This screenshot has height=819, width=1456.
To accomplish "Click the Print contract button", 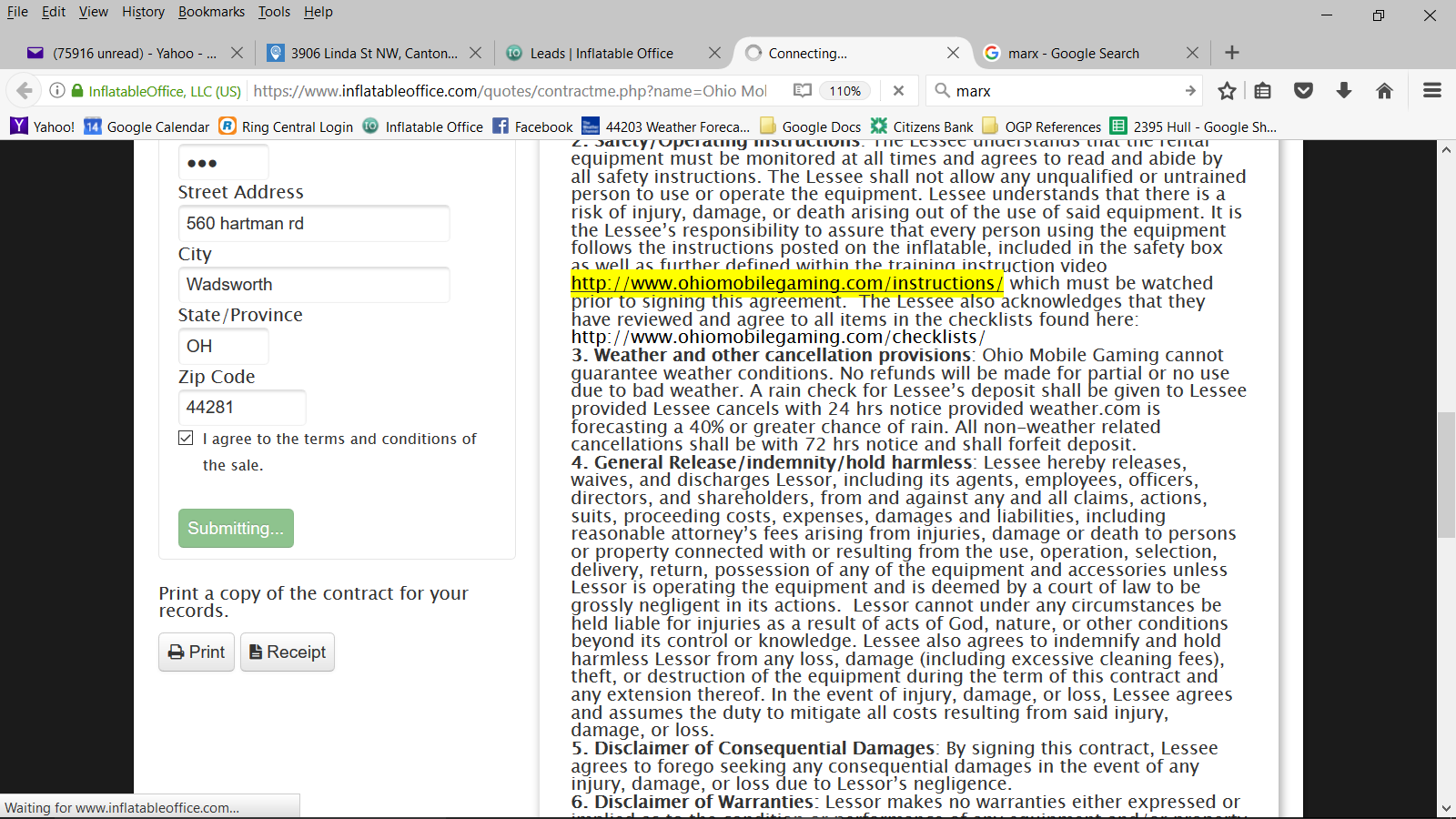I will coord(197,652).
